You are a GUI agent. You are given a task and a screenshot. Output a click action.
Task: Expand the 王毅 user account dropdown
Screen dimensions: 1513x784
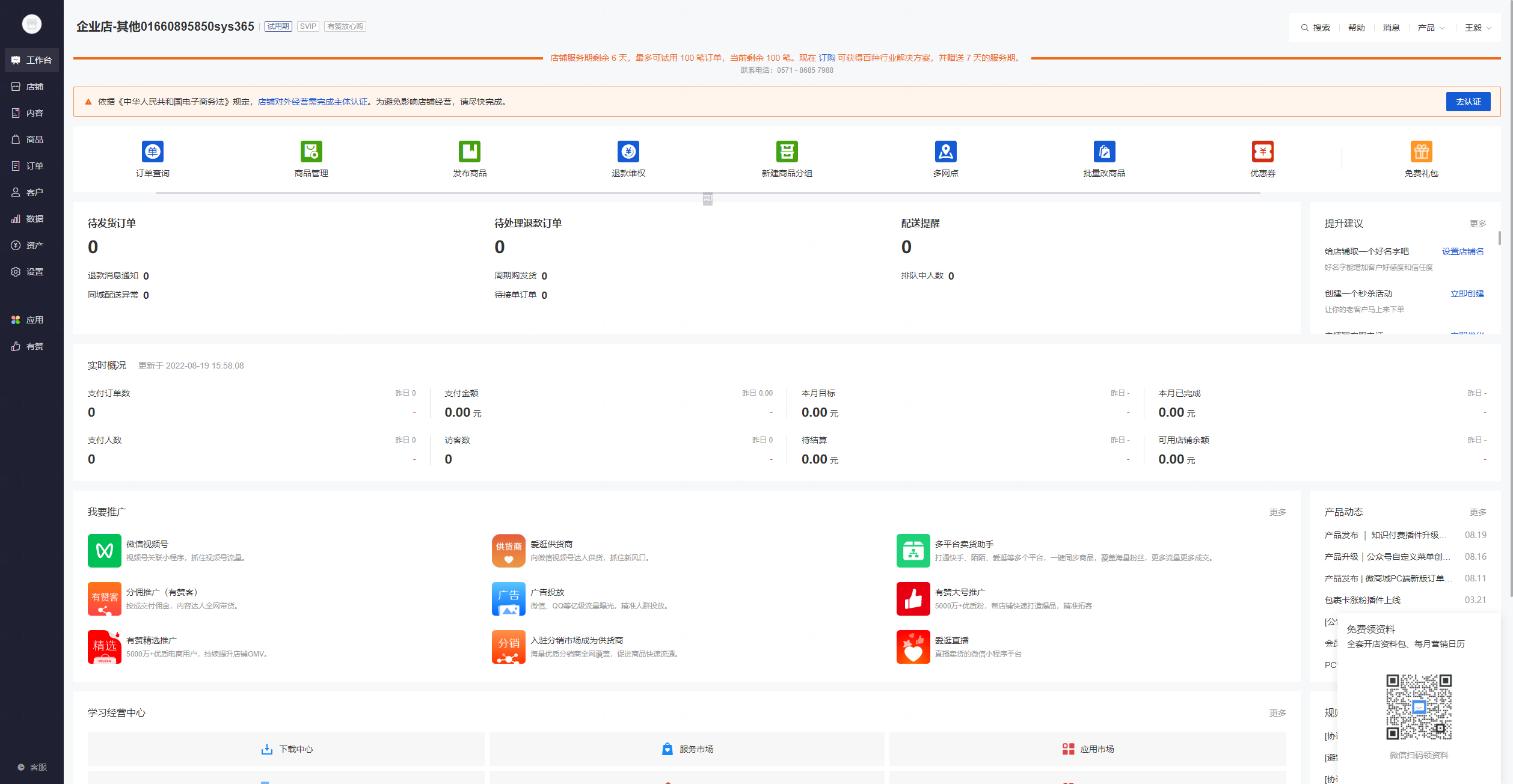point(1478,28)
